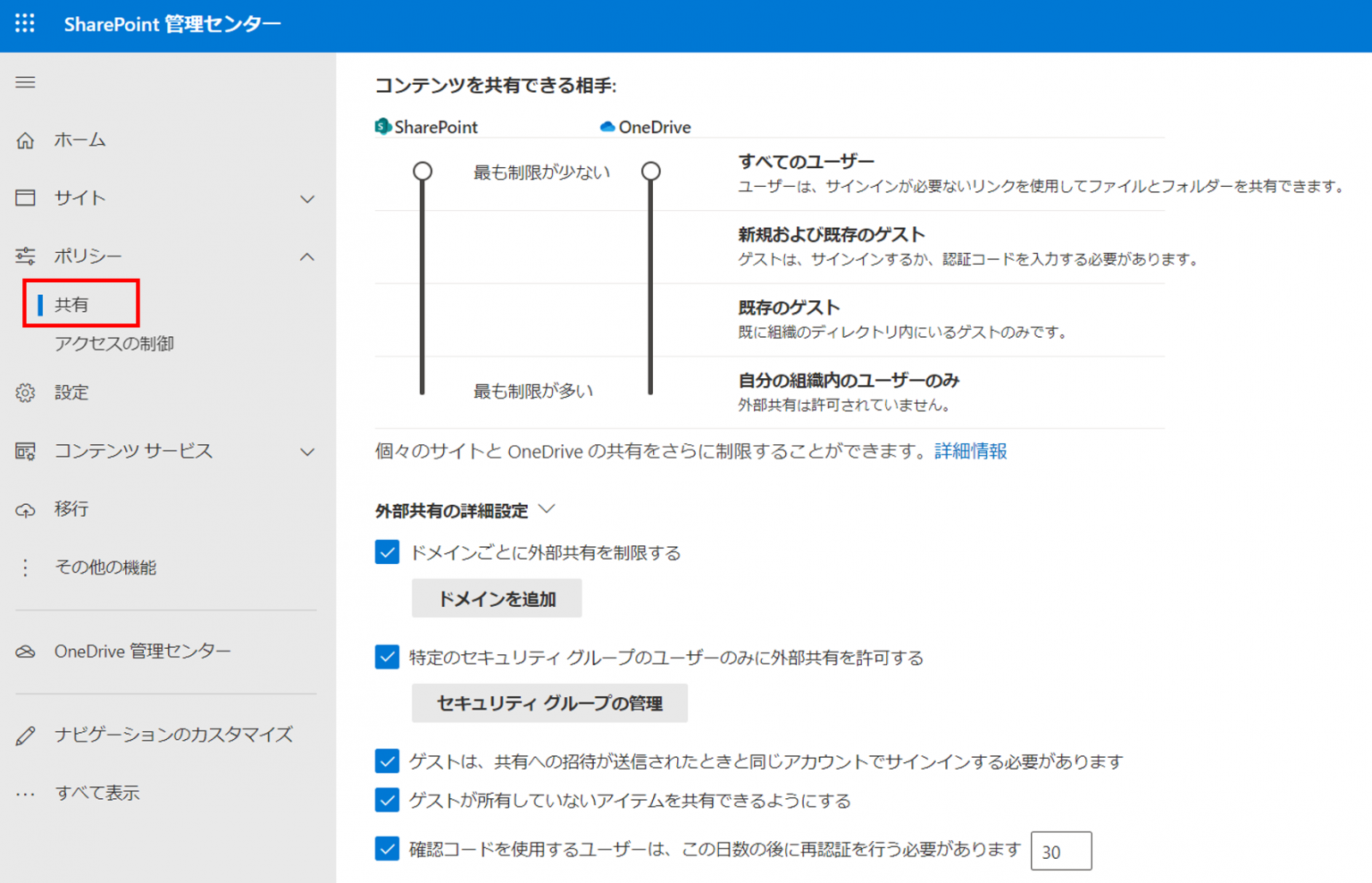Click the Settings gear icon

(25, 392)
